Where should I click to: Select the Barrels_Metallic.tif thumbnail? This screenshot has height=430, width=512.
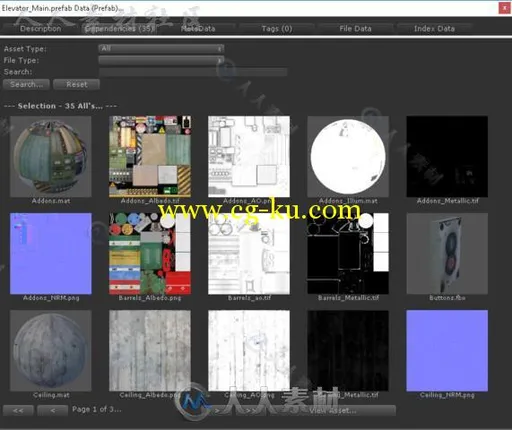tap(348, 254)
